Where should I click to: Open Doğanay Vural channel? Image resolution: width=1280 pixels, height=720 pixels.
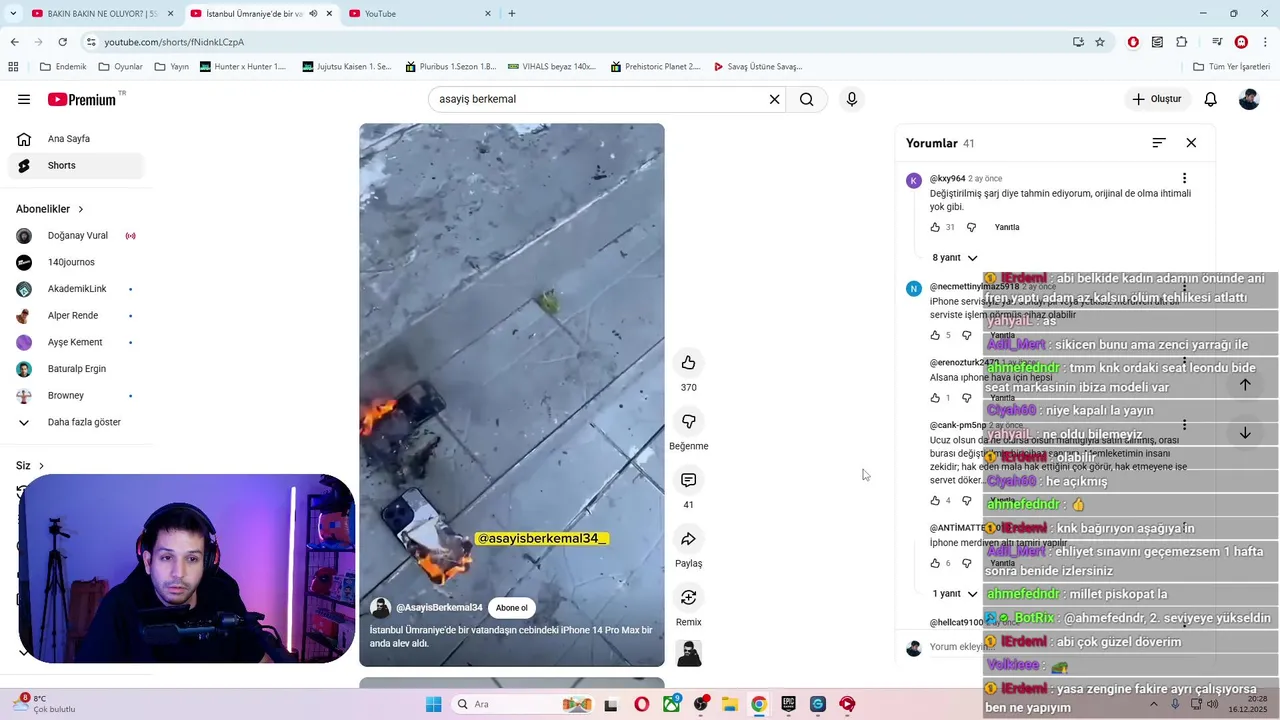75,236
